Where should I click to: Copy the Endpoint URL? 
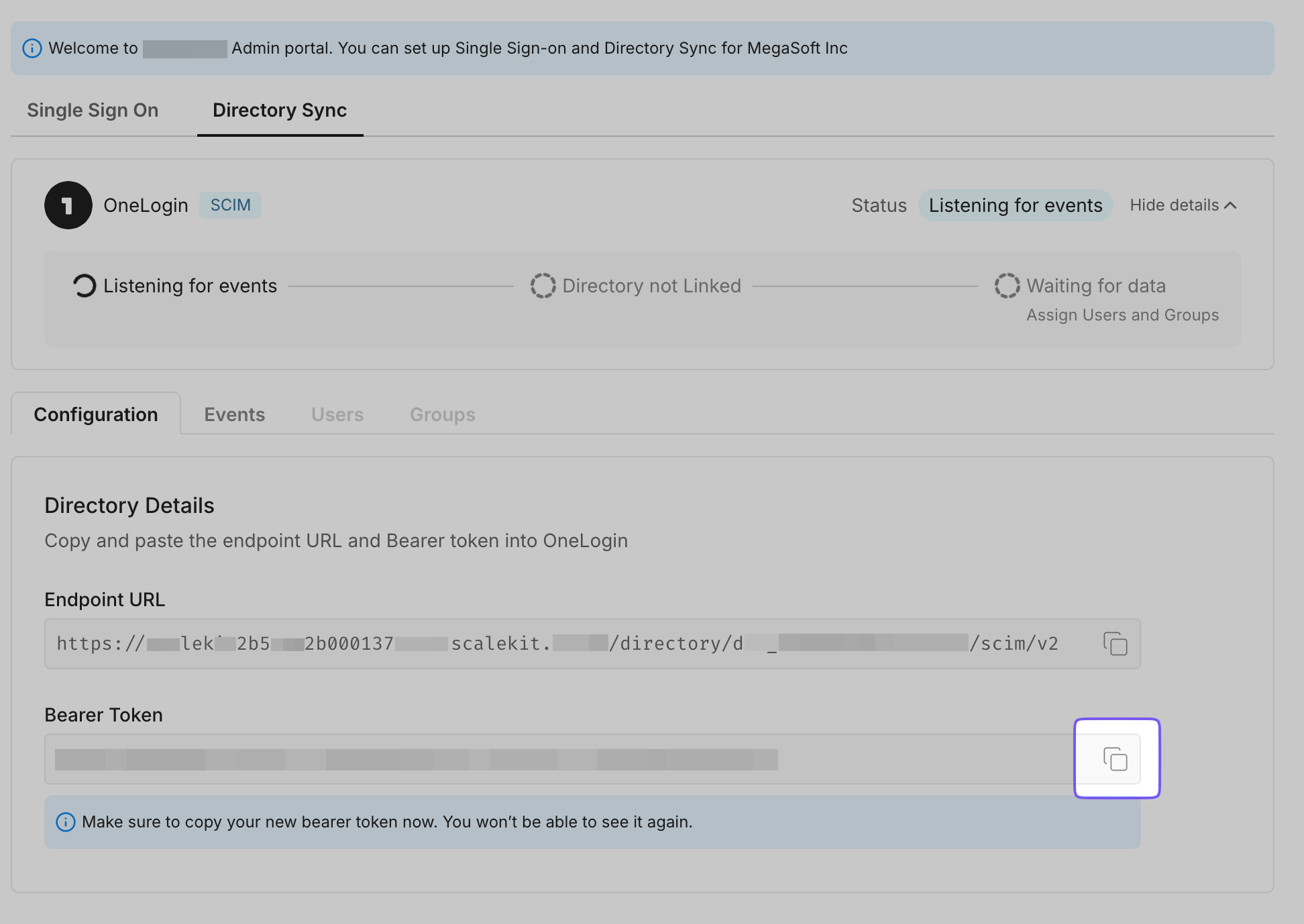point(1115,643)
